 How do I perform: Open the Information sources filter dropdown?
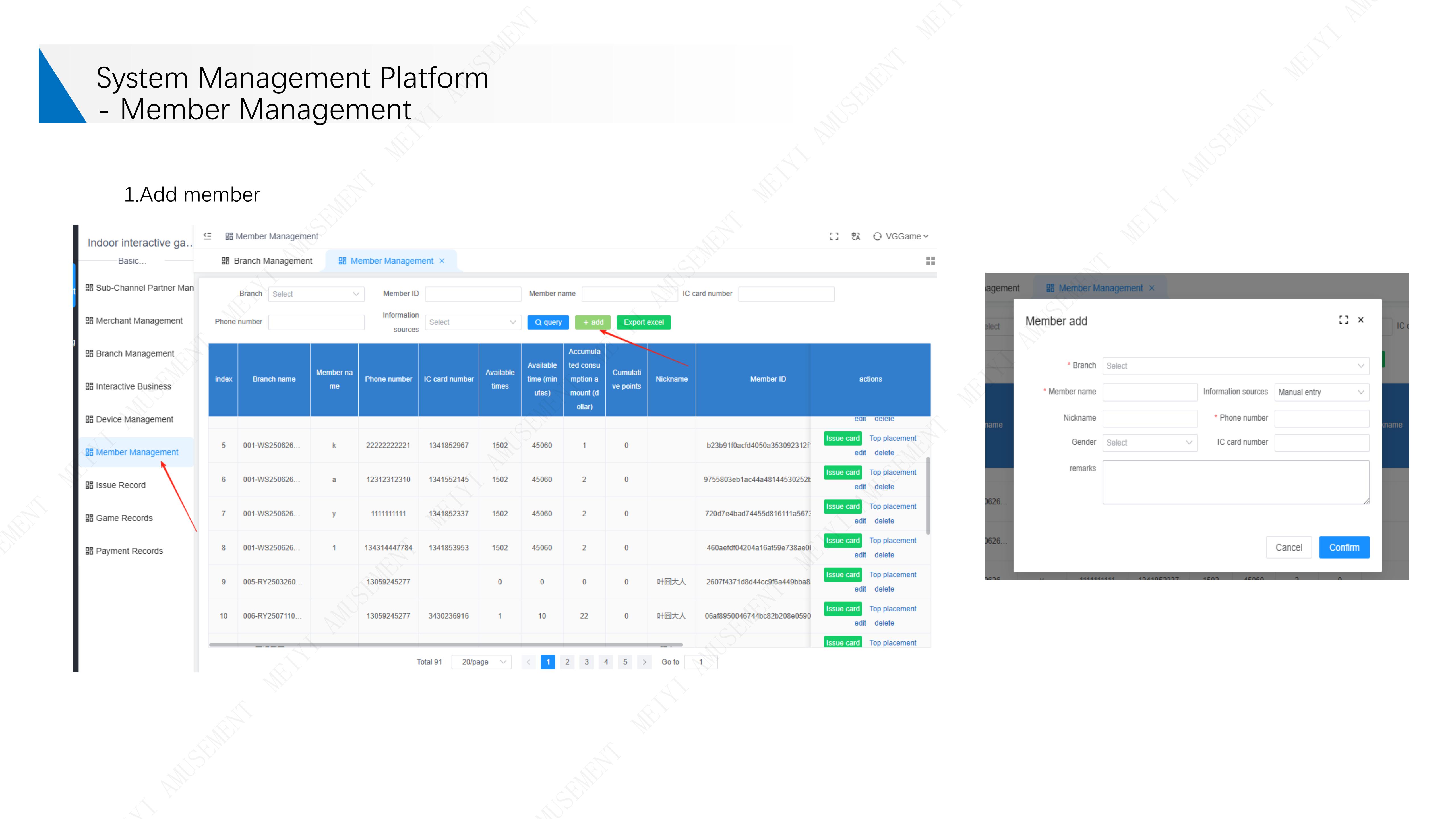473,322
